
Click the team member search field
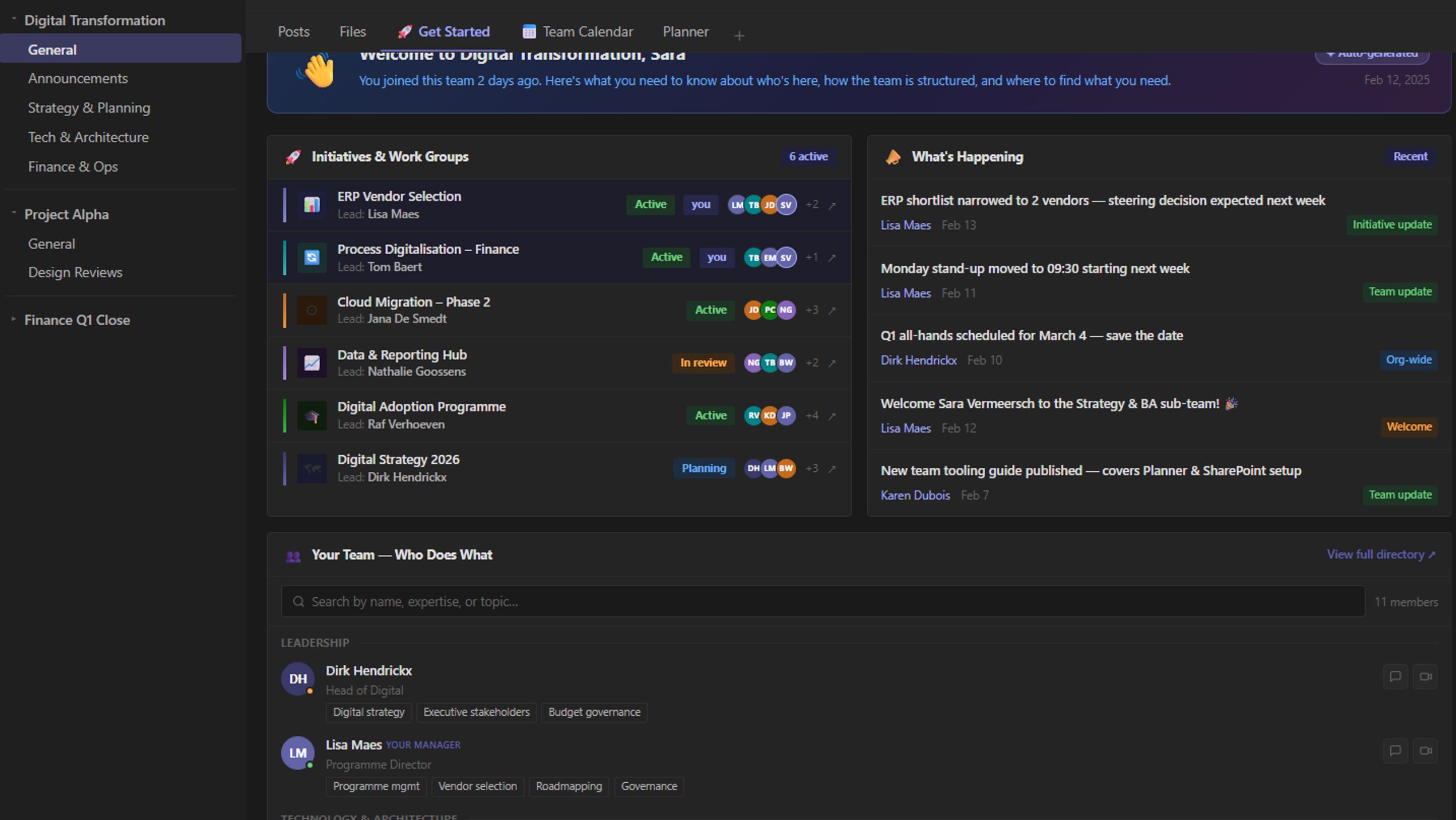coord(823,601)
